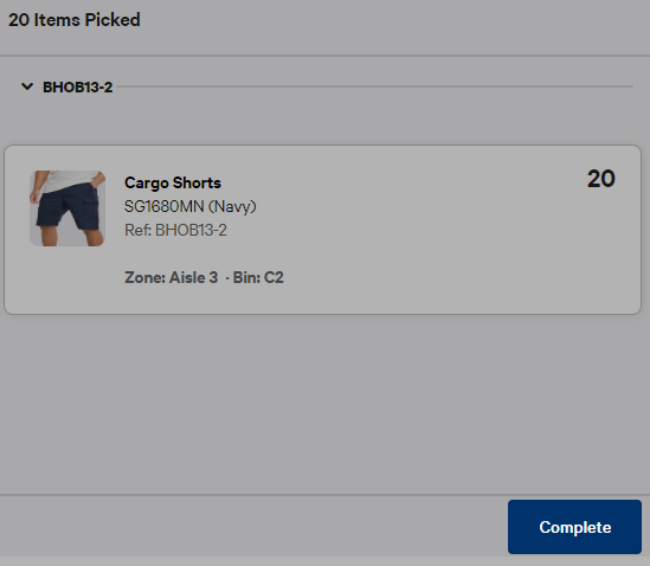This screenshot has width=650, height=566.
Task: Select the BHOB13-2 group header label
Action: tap(77, 87)
